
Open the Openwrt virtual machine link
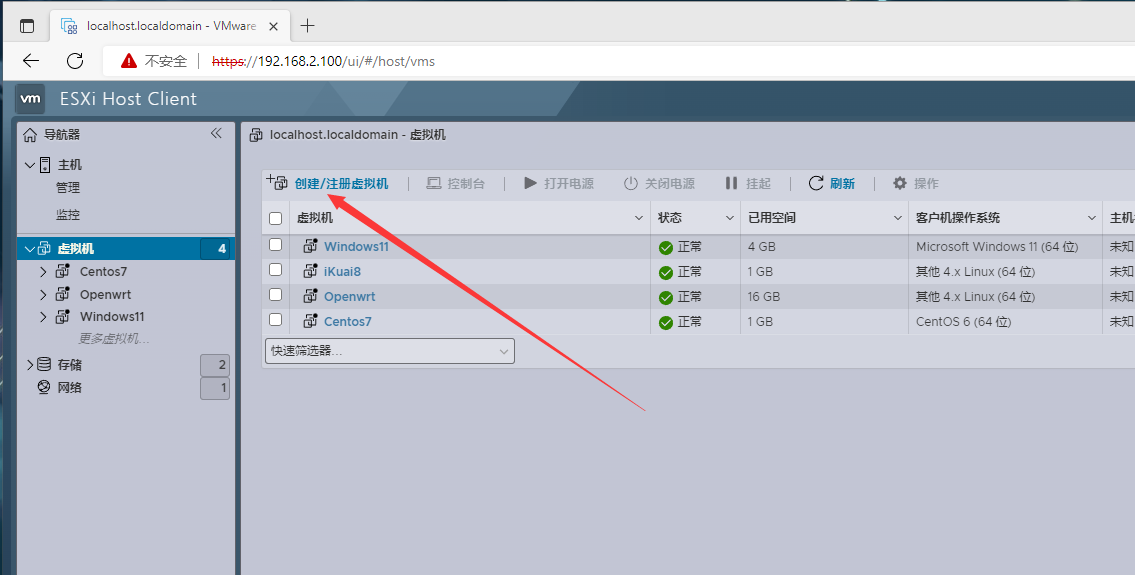[349, 297]
